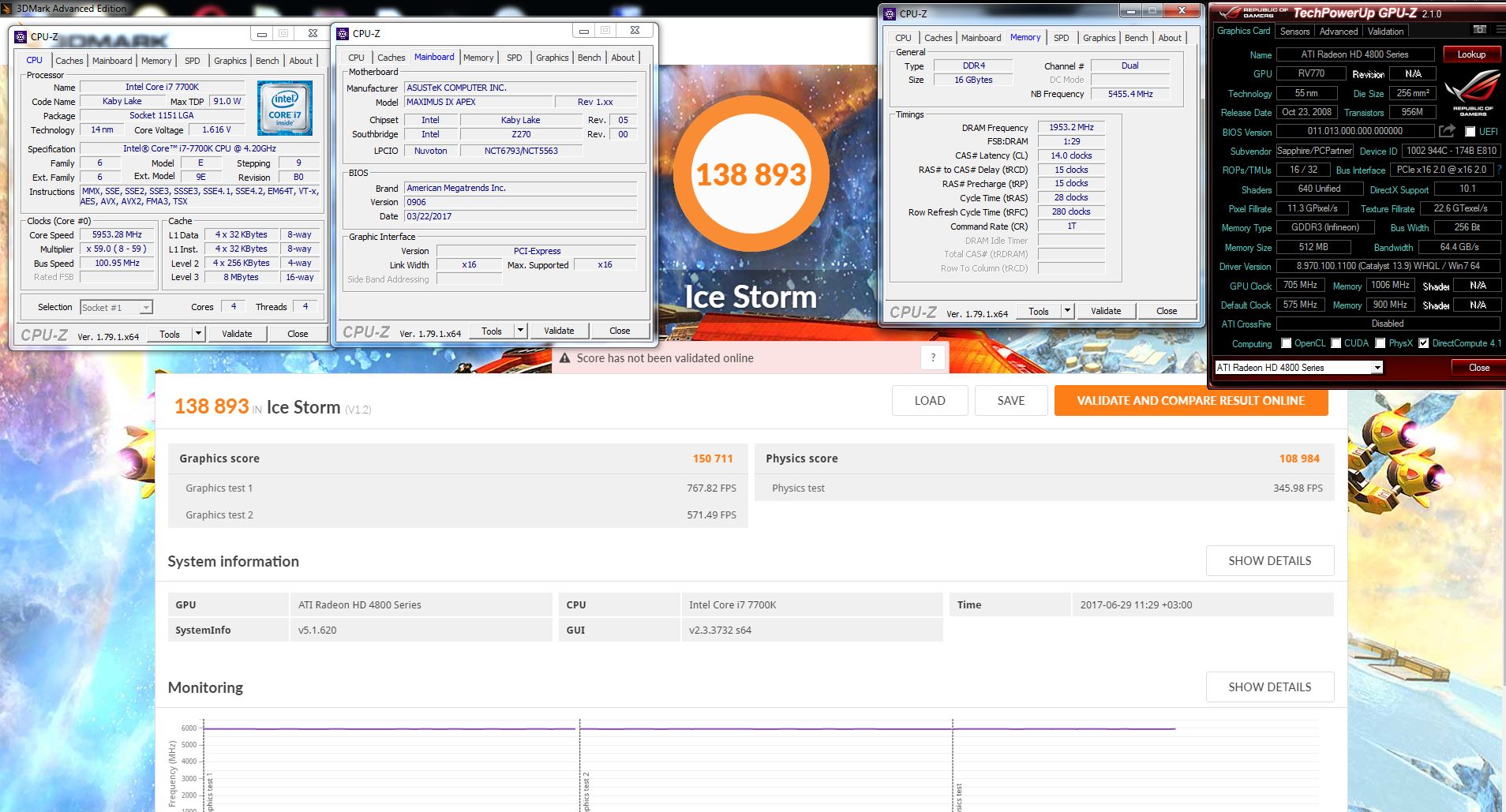
Task: Open the SPD tab in the Mainboard window
Action: point(515,58)
